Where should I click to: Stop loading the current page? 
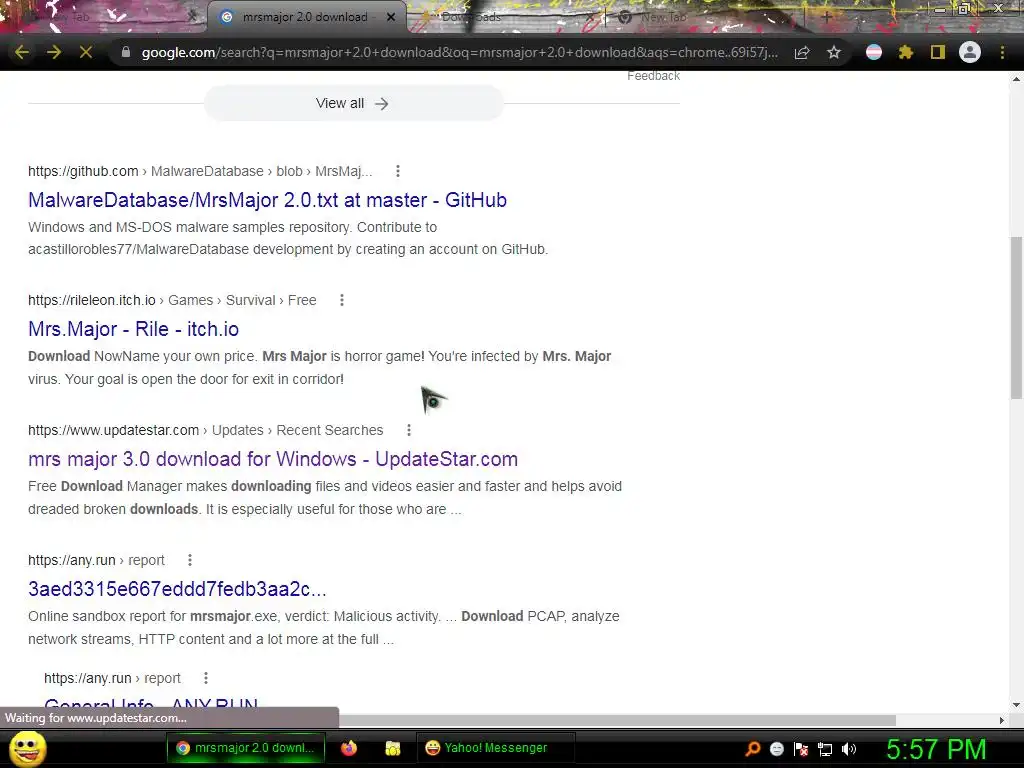[86, 52]
